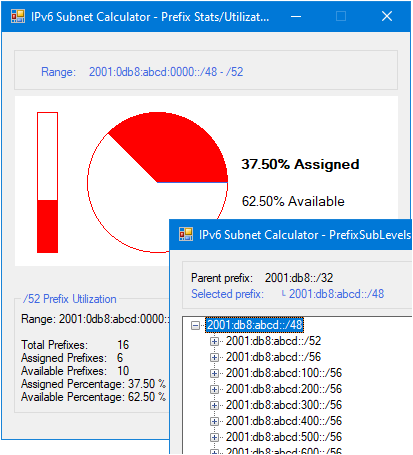Click the selected prefix 2001:db8:abcd::/48 link
Image resolution: width=413 pixels, height=455 pixels.
pos(336,294)
